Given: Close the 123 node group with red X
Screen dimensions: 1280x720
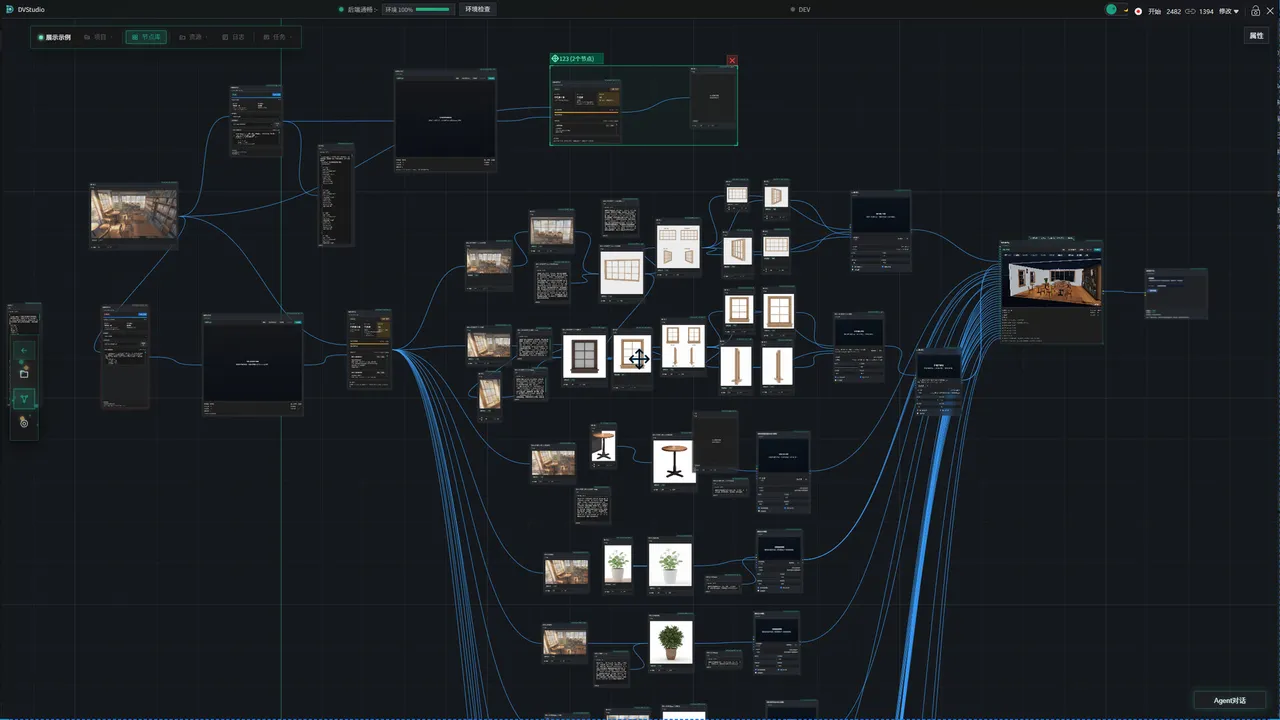Looking at the screenshot, I should (732, 60).
